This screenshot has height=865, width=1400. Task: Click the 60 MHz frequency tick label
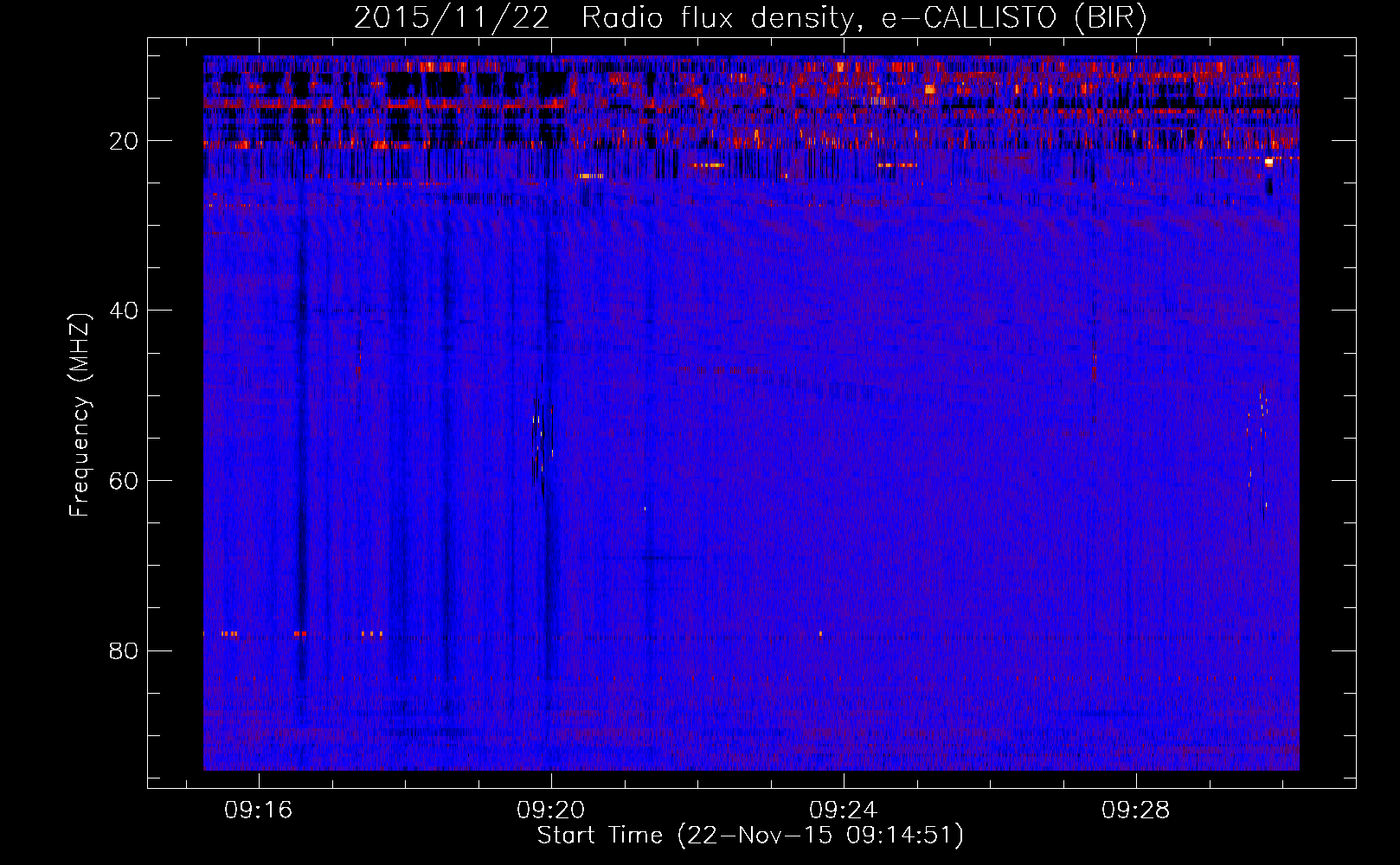coord(125,481)
